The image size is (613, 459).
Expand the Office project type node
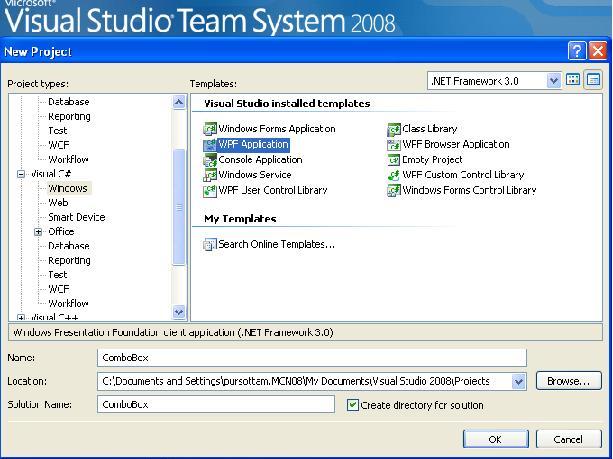point(38,232)
